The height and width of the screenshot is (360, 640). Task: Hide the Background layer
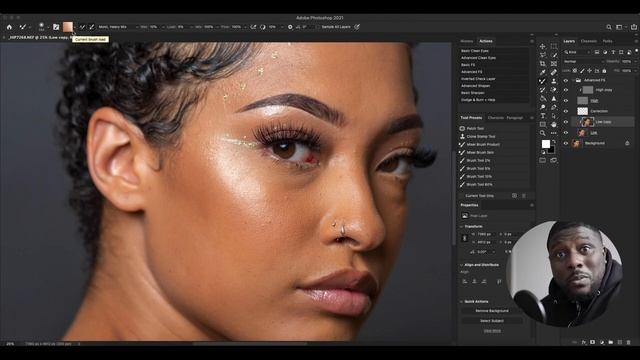pos(566,143)
